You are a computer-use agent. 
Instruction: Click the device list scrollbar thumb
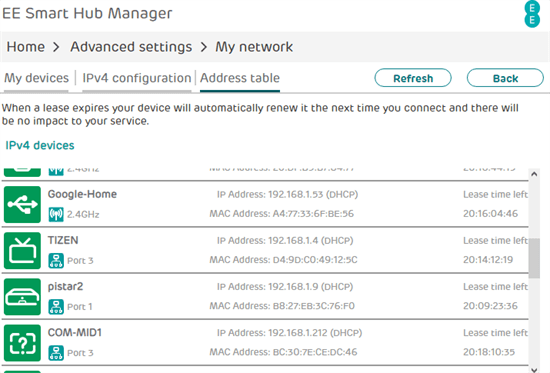coord(534,258)
